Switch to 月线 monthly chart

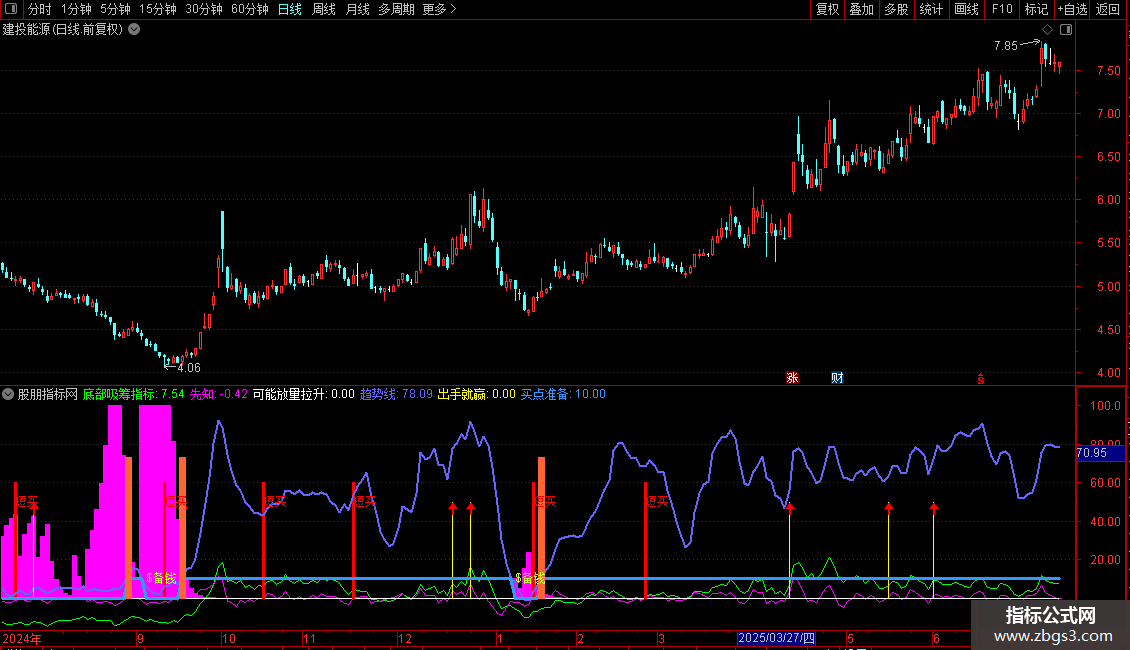pos(357,9)
